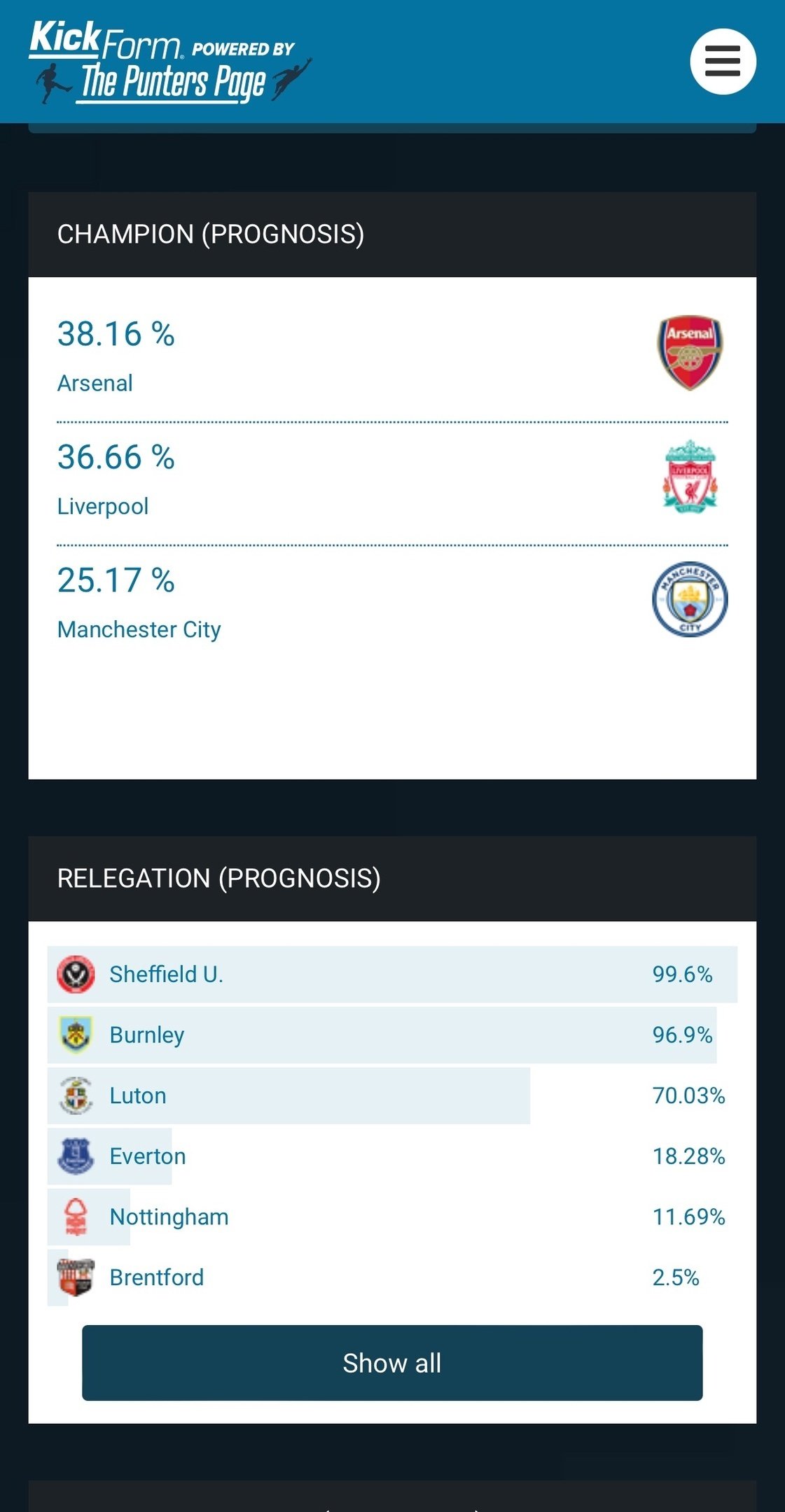Open the Liverpool team link
The width and height of the screenshot is (785, 1512).
point(103,507)
